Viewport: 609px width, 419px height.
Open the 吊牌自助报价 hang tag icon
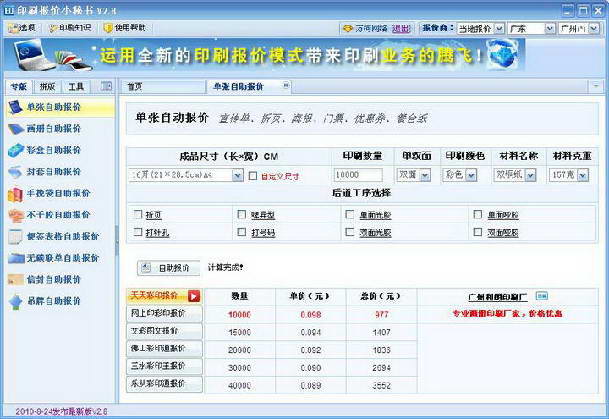pos(16,301)
